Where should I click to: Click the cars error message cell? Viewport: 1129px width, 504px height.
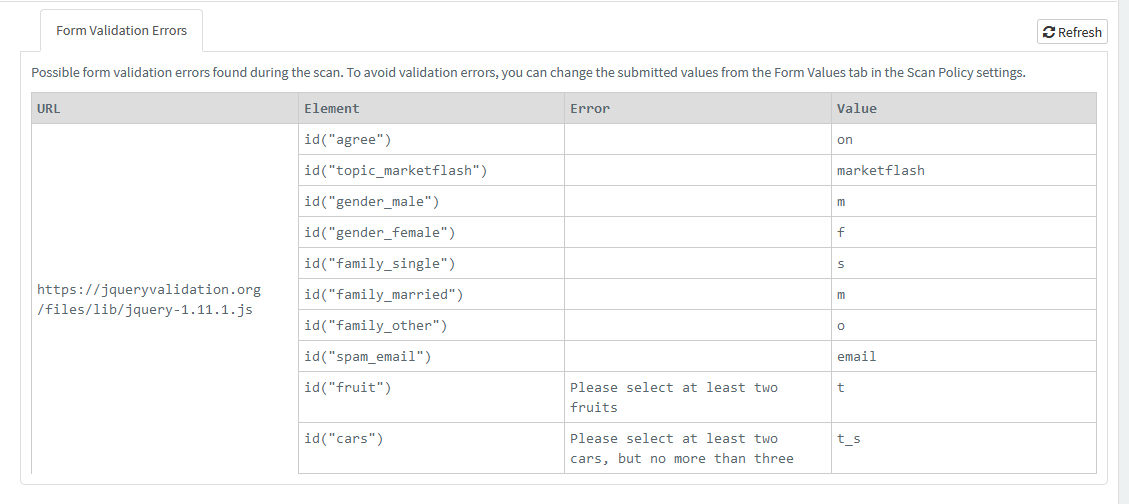(x=681, y=448)
